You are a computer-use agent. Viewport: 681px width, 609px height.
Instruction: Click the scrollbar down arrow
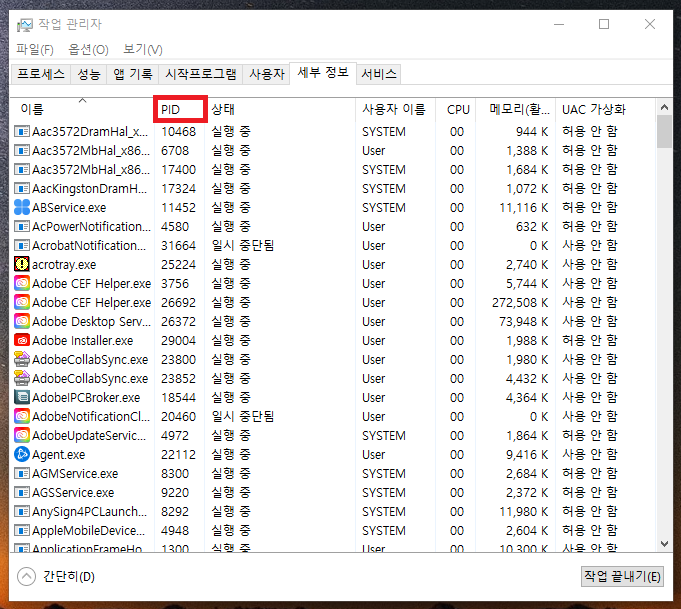pyautogui.click(x=664, y=544)
